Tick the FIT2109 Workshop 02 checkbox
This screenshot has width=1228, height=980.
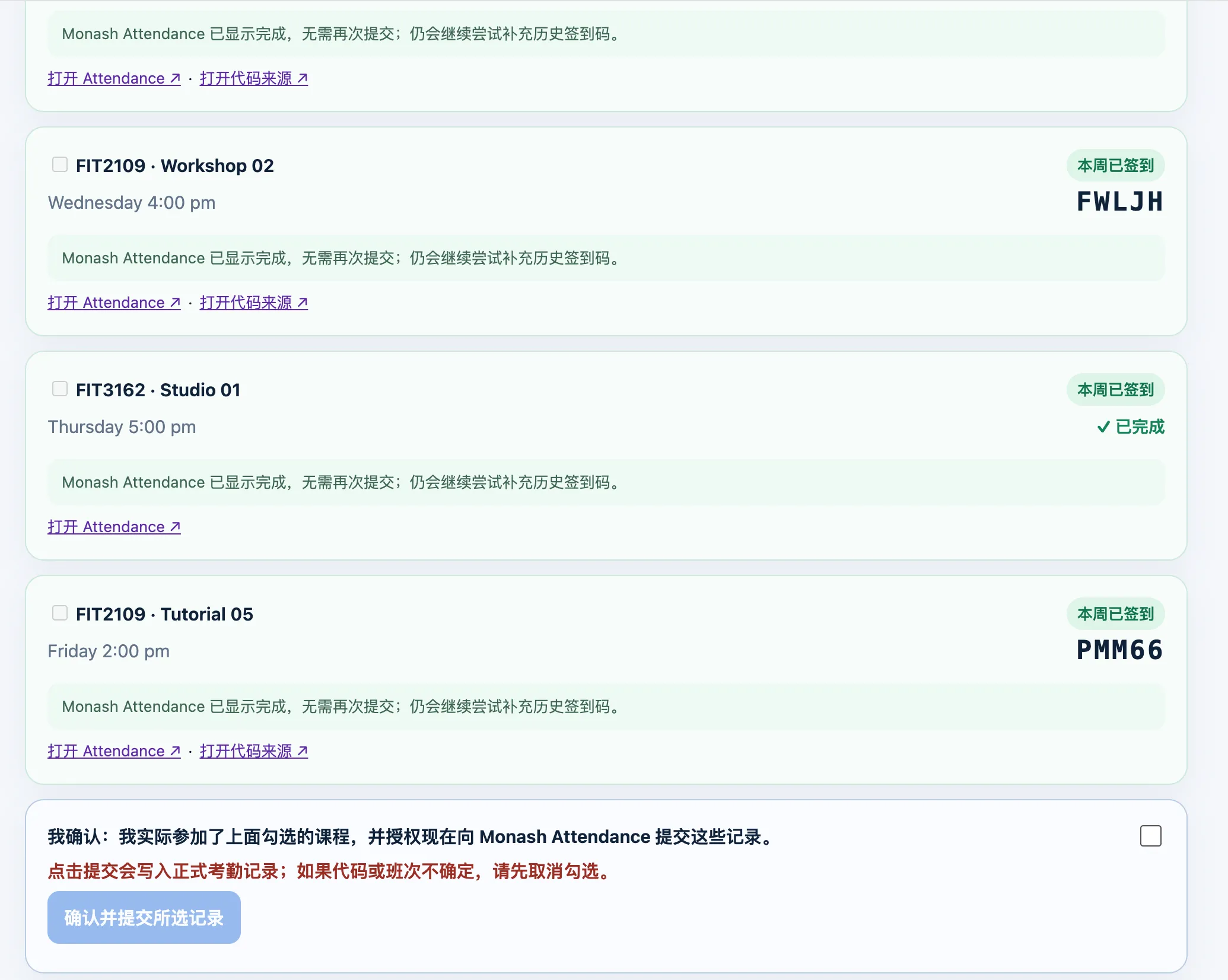coord(60,164)
